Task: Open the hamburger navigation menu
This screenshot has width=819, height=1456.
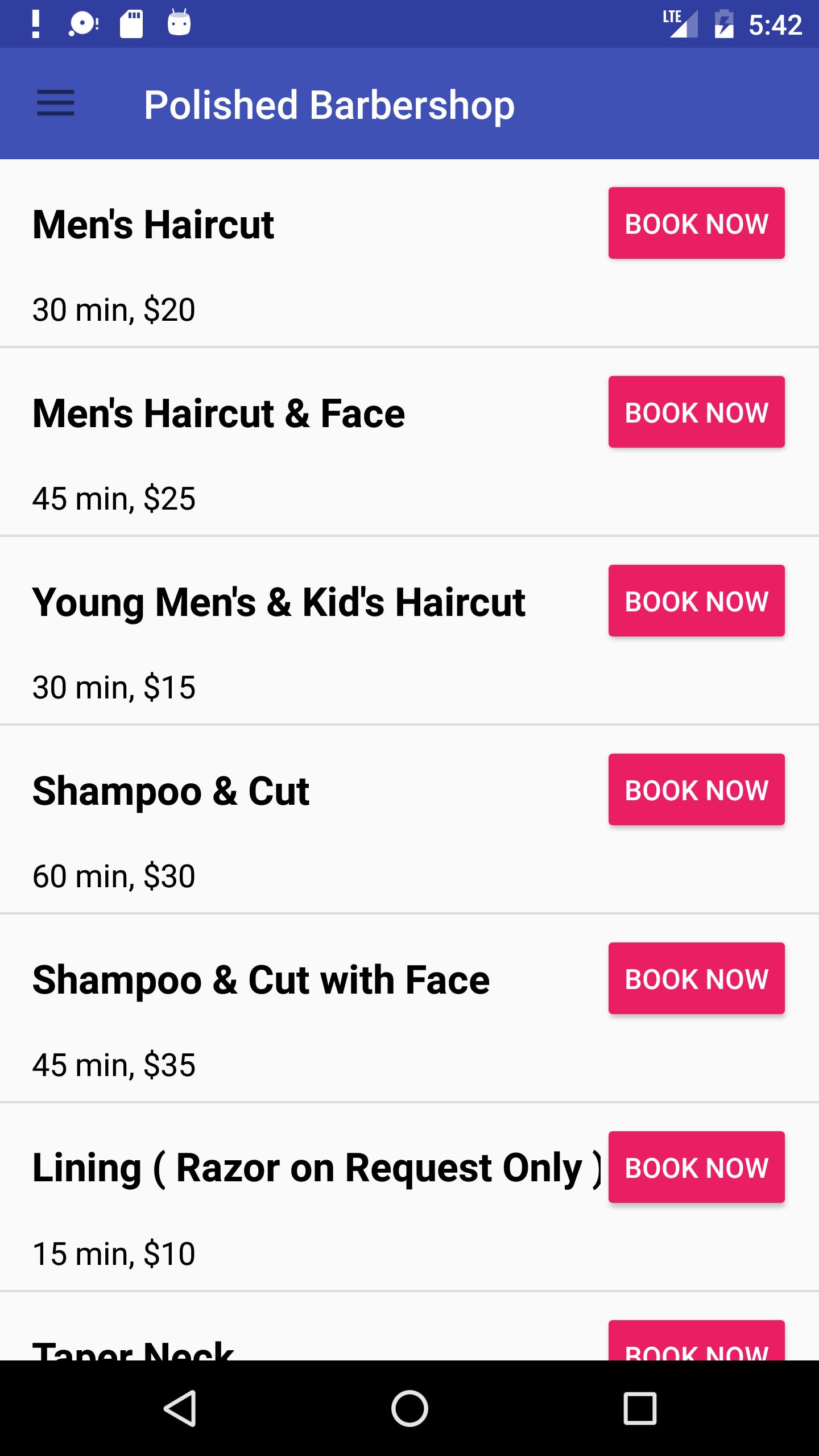Action: [x=56, y=104]
